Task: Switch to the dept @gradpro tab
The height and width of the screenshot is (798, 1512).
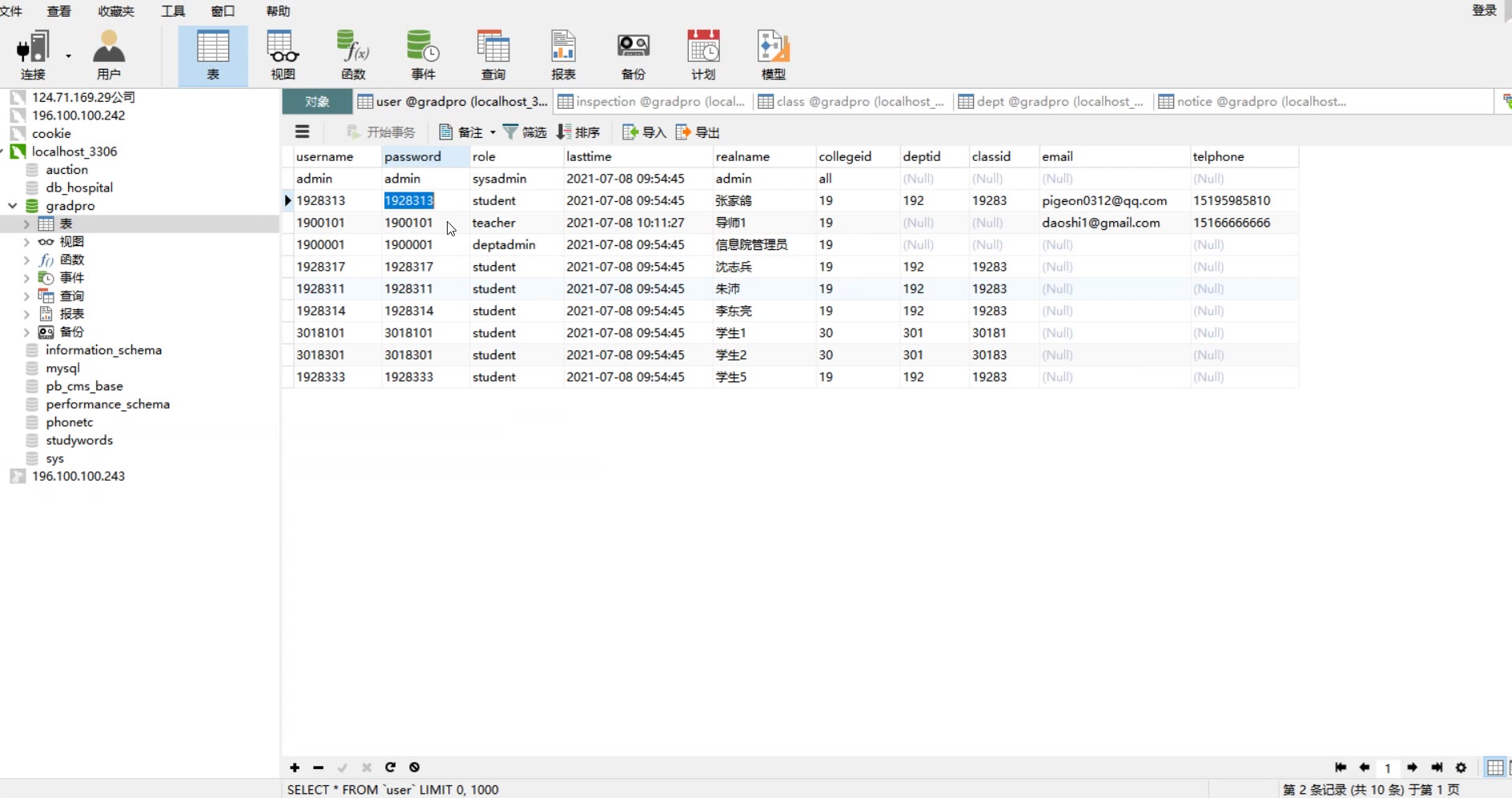Action: coord(1052,102)
